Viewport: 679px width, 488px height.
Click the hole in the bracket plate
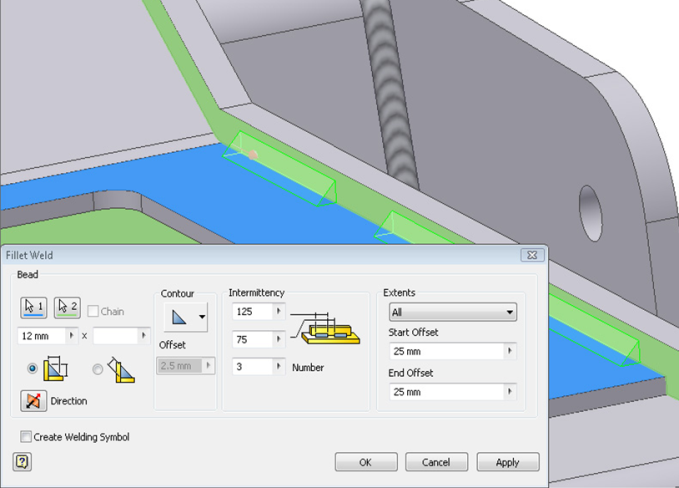590,213
